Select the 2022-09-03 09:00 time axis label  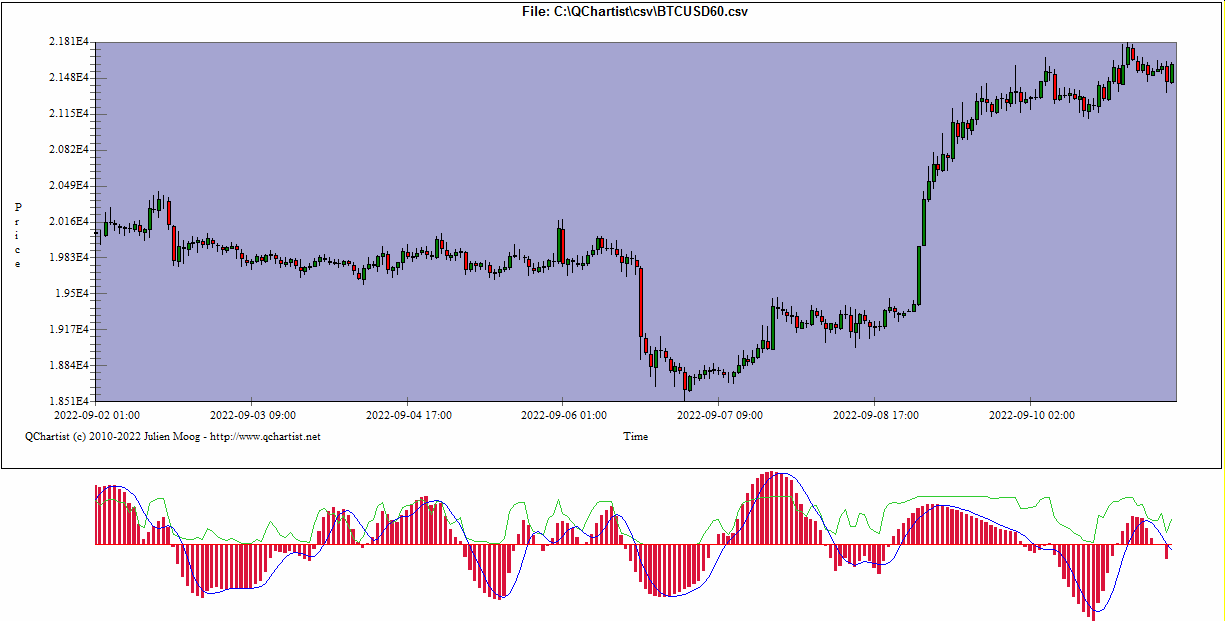coord(252,414)
